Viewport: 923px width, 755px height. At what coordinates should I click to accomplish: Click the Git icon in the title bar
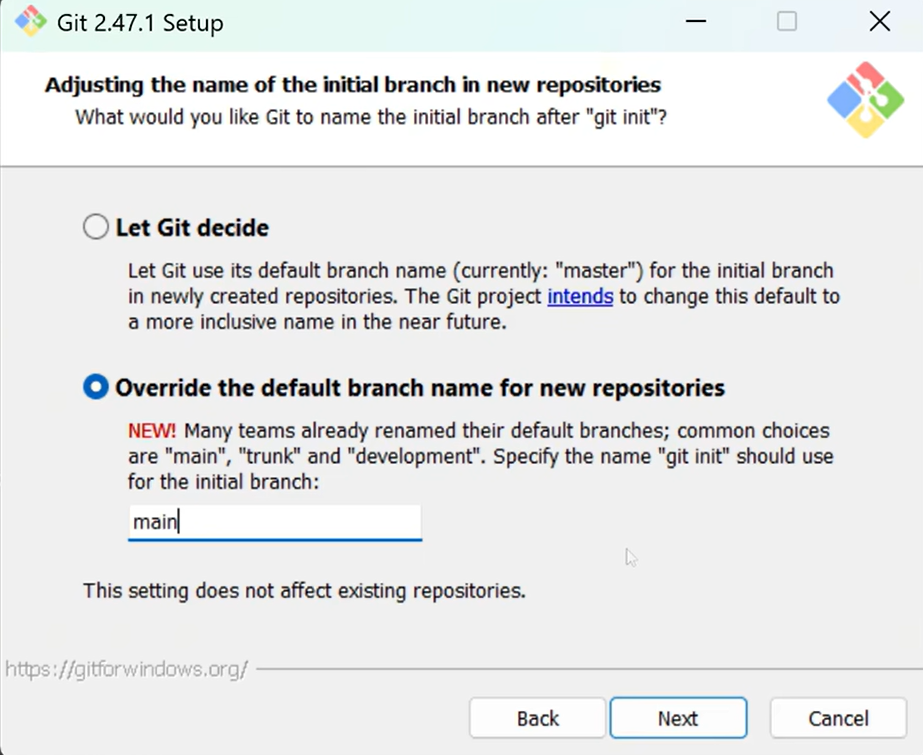tap(30, 22)
